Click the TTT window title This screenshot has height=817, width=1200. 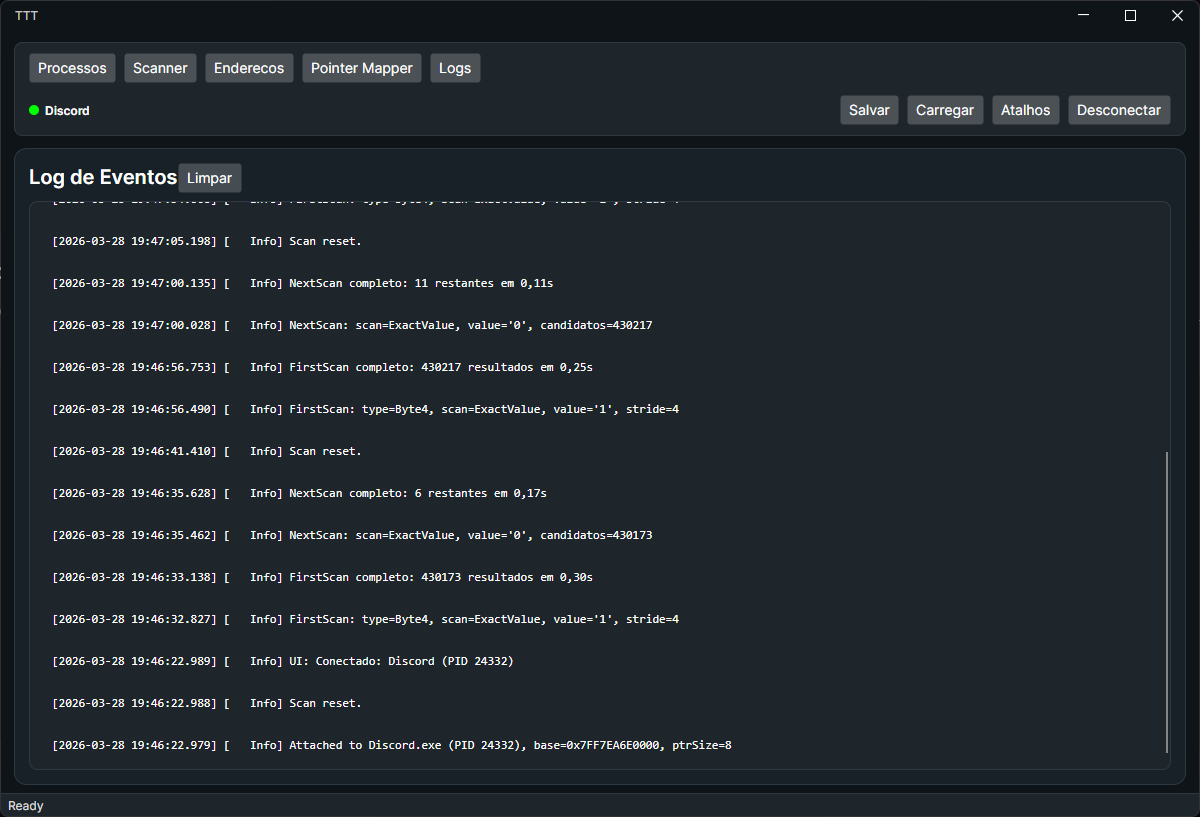(26, 15)
